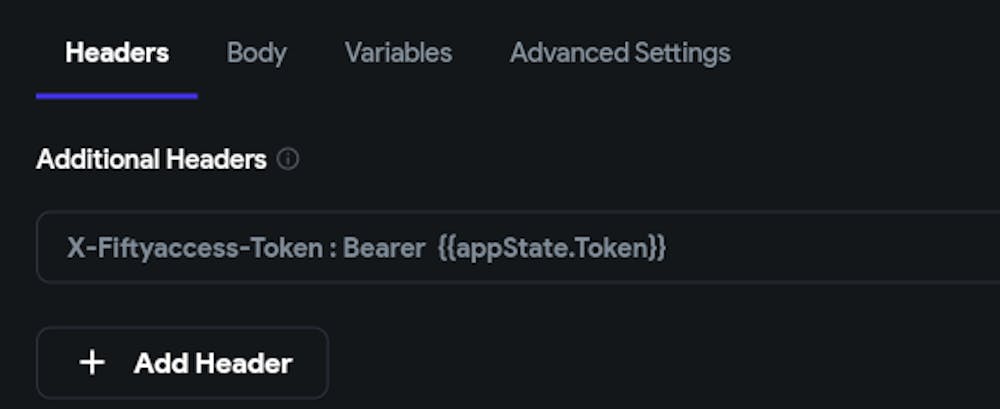
Task: Click the colon separator in header field
Action: click(x=333, y=249)
